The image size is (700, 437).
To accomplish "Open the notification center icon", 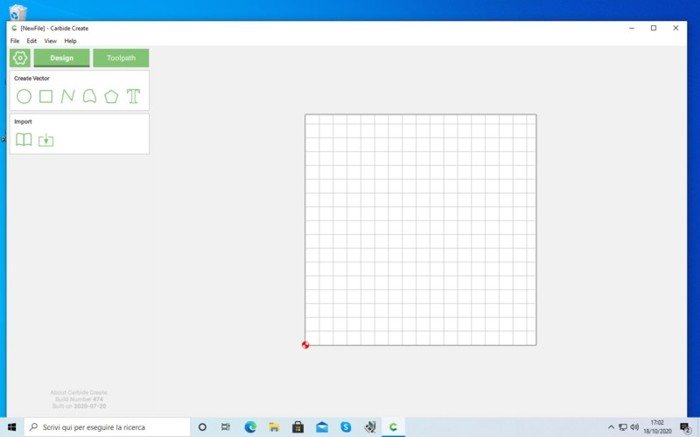I will pyautogui.click(x=685, y=428).
